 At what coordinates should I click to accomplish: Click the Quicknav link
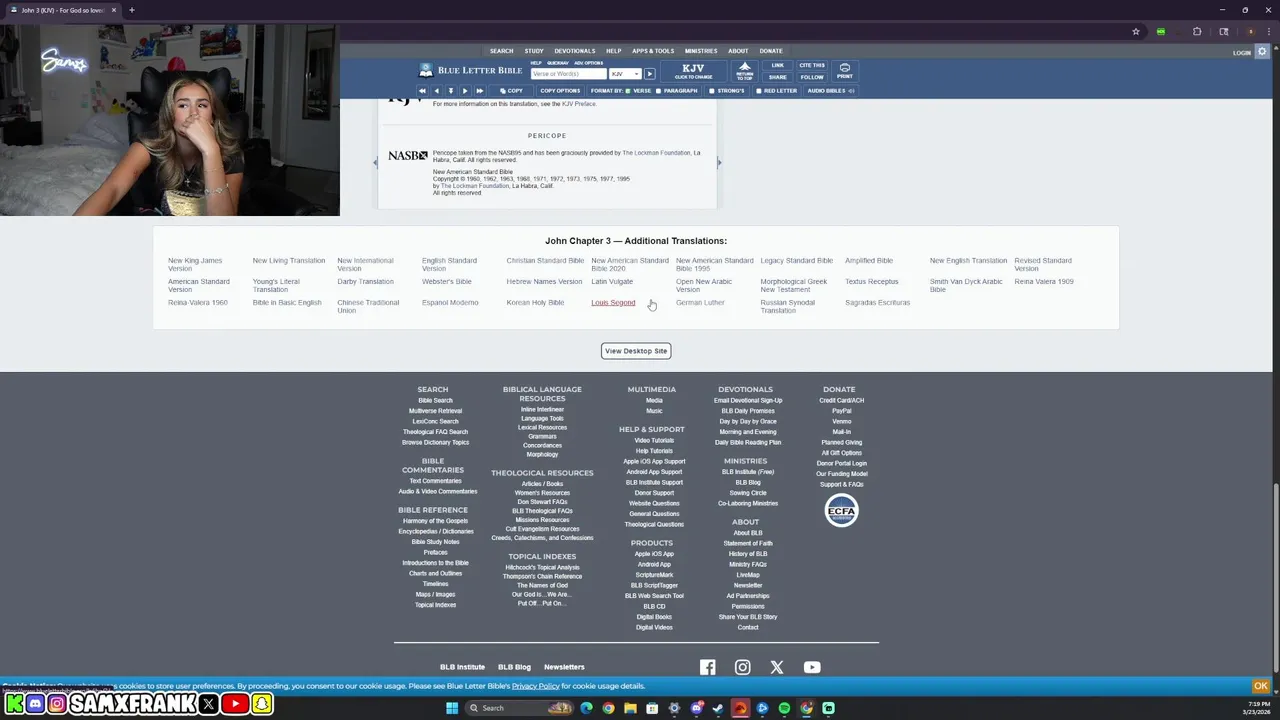click(x=557, y=63)
